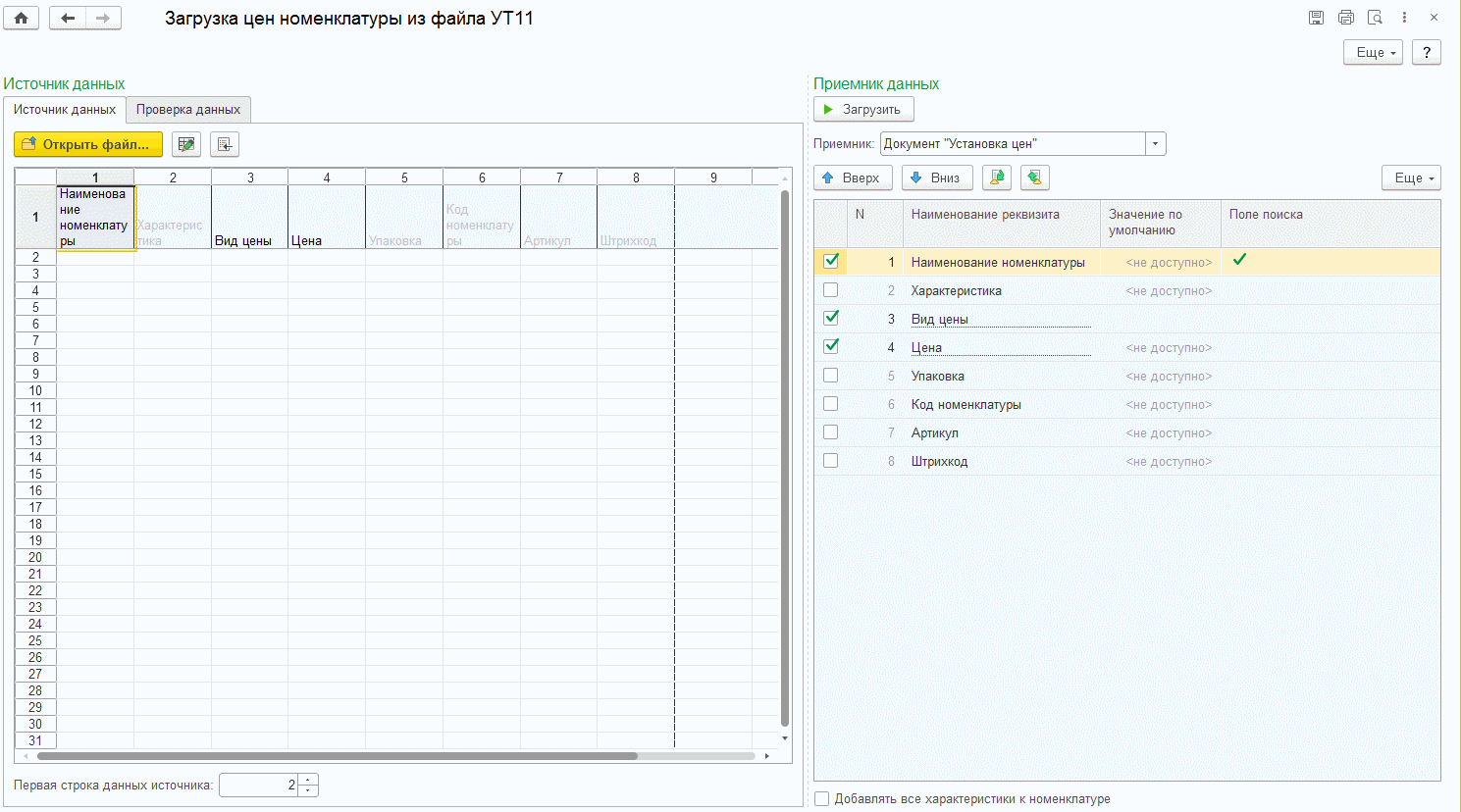Viewport: 1461px width, 812px height.
Task: Uncheck Наименование номенклатуры row checkbox
Action: point(831,261)
